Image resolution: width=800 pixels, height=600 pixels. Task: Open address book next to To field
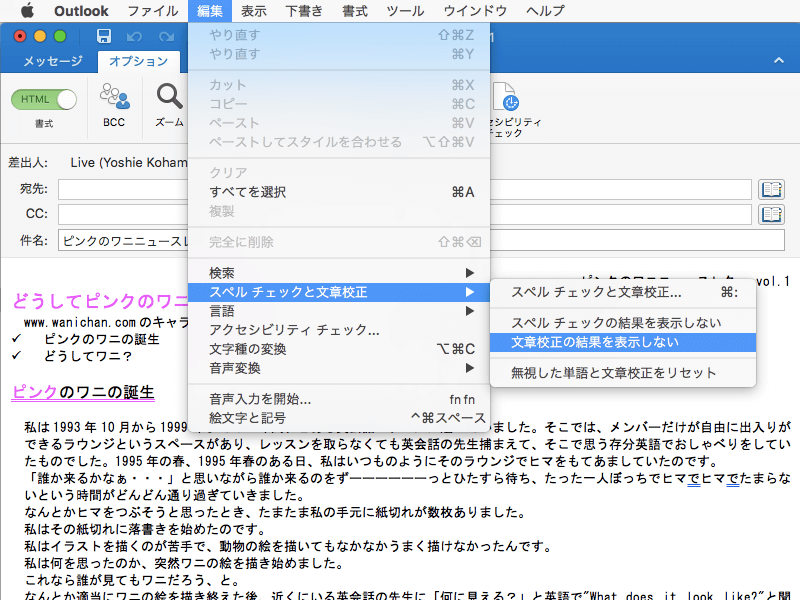point(771,189)
